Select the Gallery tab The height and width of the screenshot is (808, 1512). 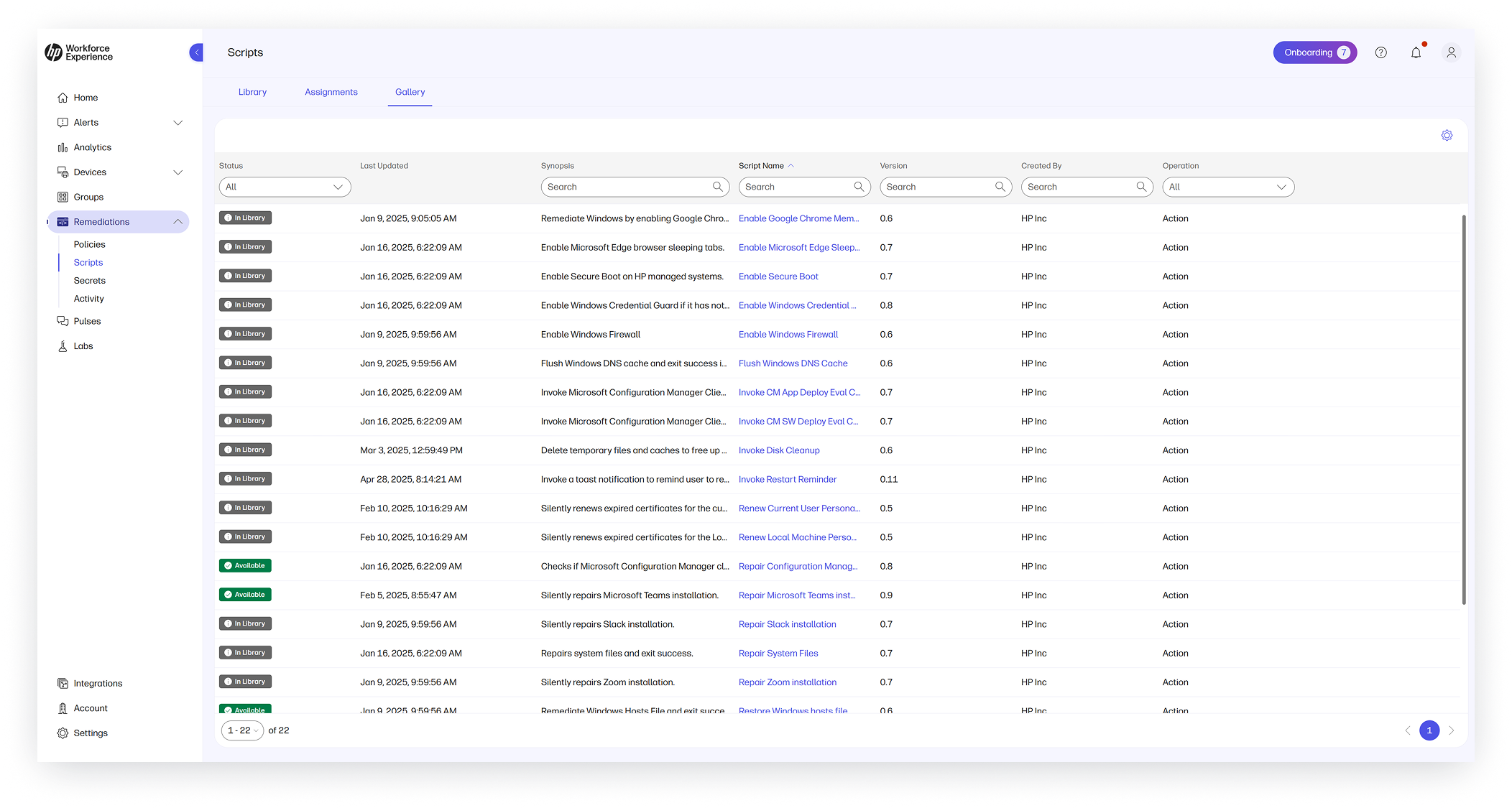coord(410,92)
